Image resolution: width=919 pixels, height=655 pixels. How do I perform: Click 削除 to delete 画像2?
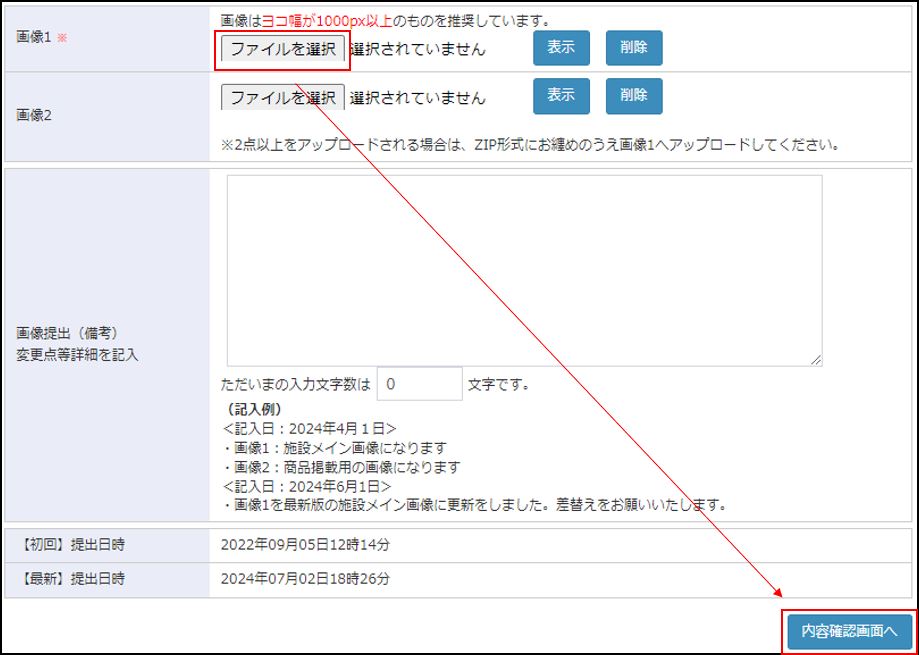pyautogui.click(x=634, y=96)
